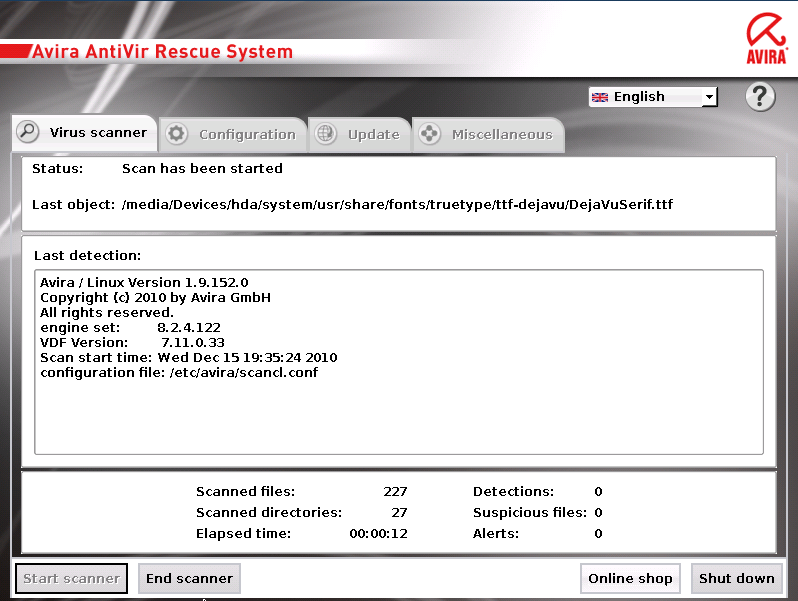Image resolution: width=798 pixels, height=601 pixels.
Task: Go to the Miscellaneous tab
Action: [x=501, y=134]
